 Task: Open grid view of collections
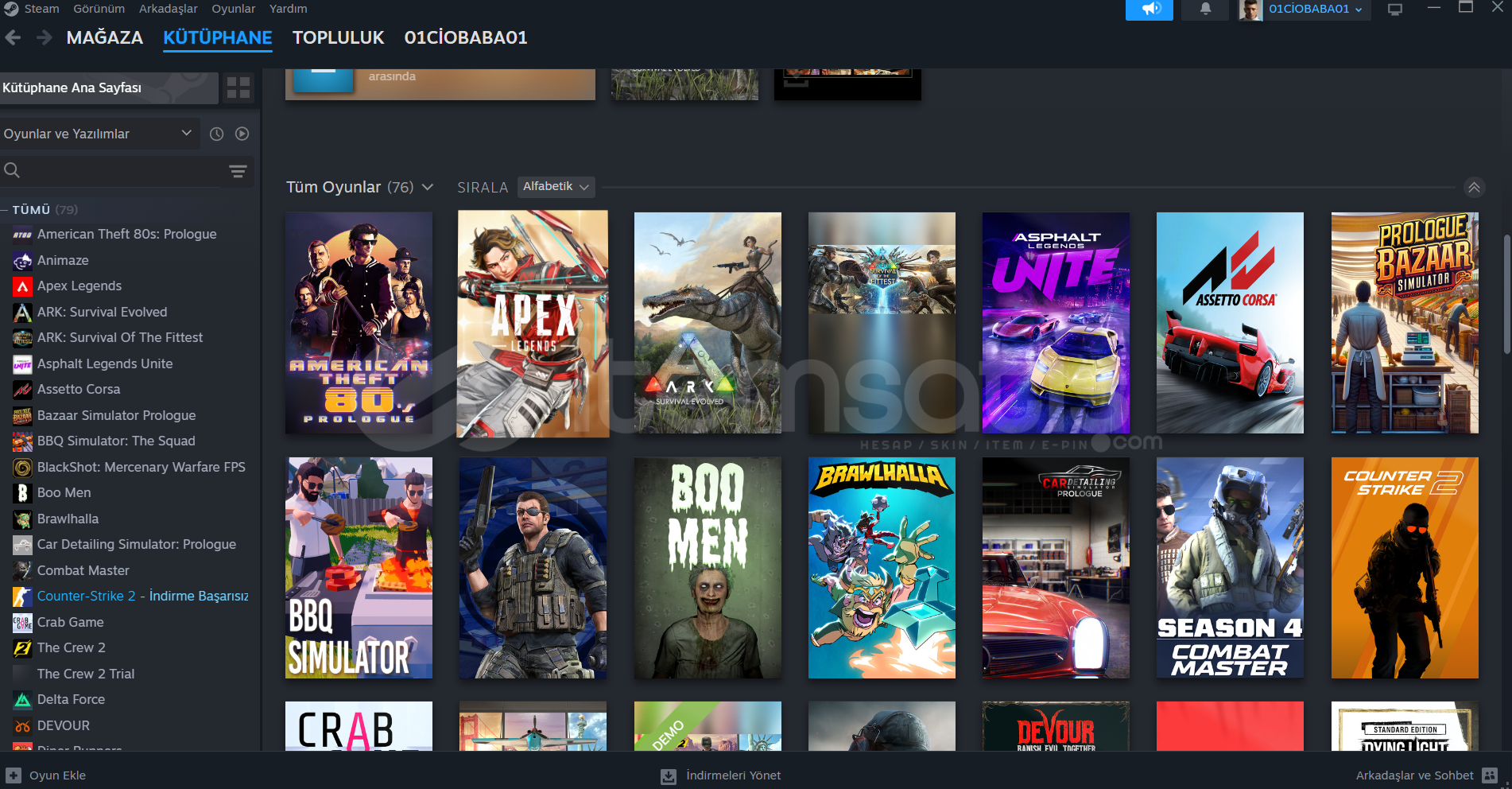pyautogui.click(x=238, y=87)
